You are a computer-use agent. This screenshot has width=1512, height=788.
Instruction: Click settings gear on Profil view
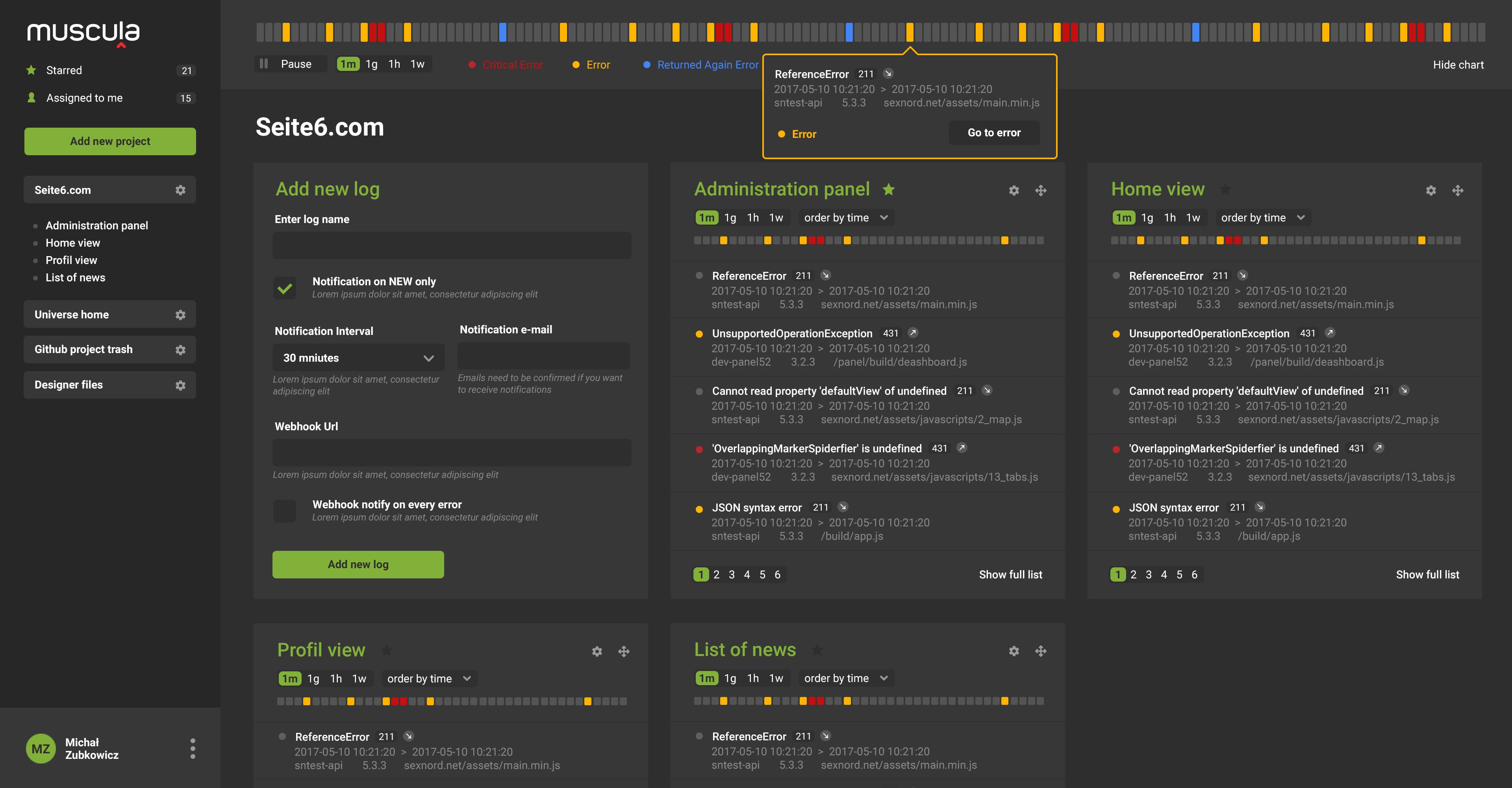tap(597, 651)
